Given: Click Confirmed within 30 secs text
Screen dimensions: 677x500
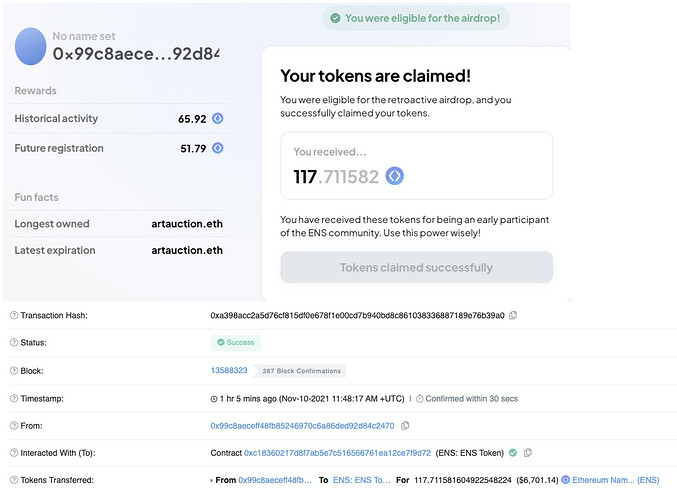Looking at the screenshot, I should coord(471,399).
